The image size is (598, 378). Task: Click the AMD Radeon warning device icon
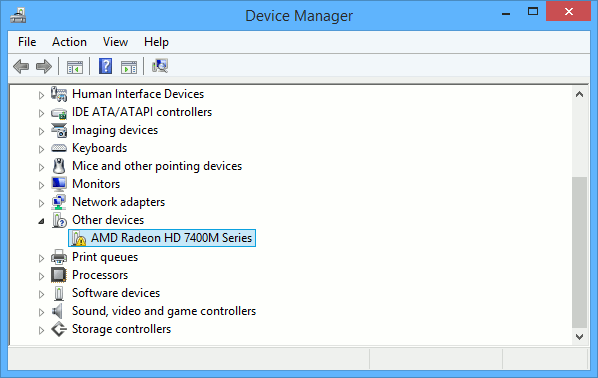(79, 238)
